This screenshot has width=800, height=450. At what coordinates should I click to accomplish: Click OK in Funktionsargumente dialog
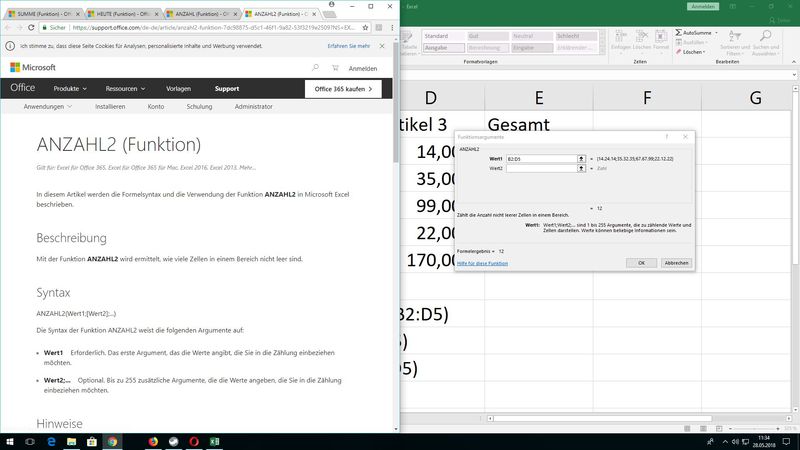tap(641, 263)
